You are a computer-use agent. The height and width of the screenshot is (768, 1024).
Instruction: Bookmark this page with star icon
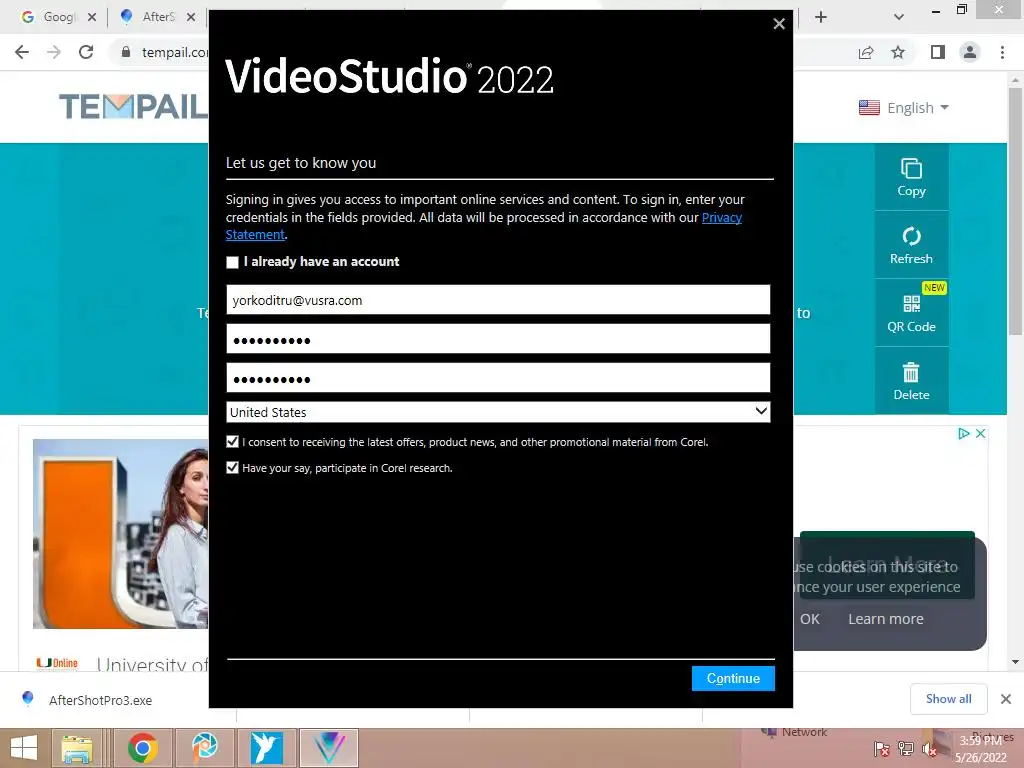click(898, 52)
